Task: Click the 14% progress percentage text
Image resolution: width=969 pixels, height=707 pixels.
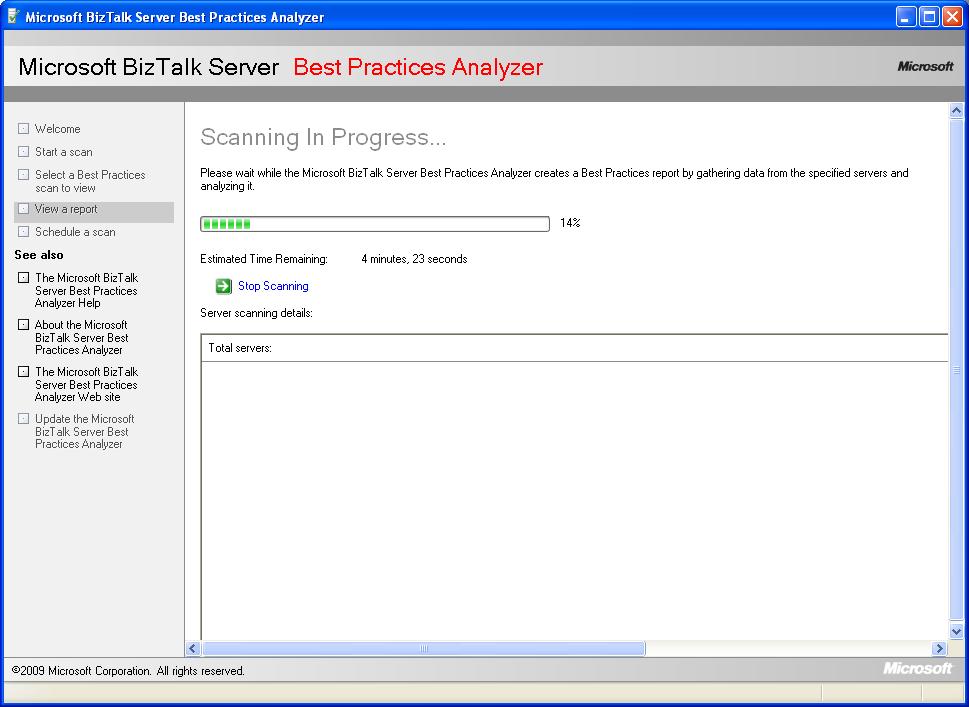Action: tap(570, 223)
